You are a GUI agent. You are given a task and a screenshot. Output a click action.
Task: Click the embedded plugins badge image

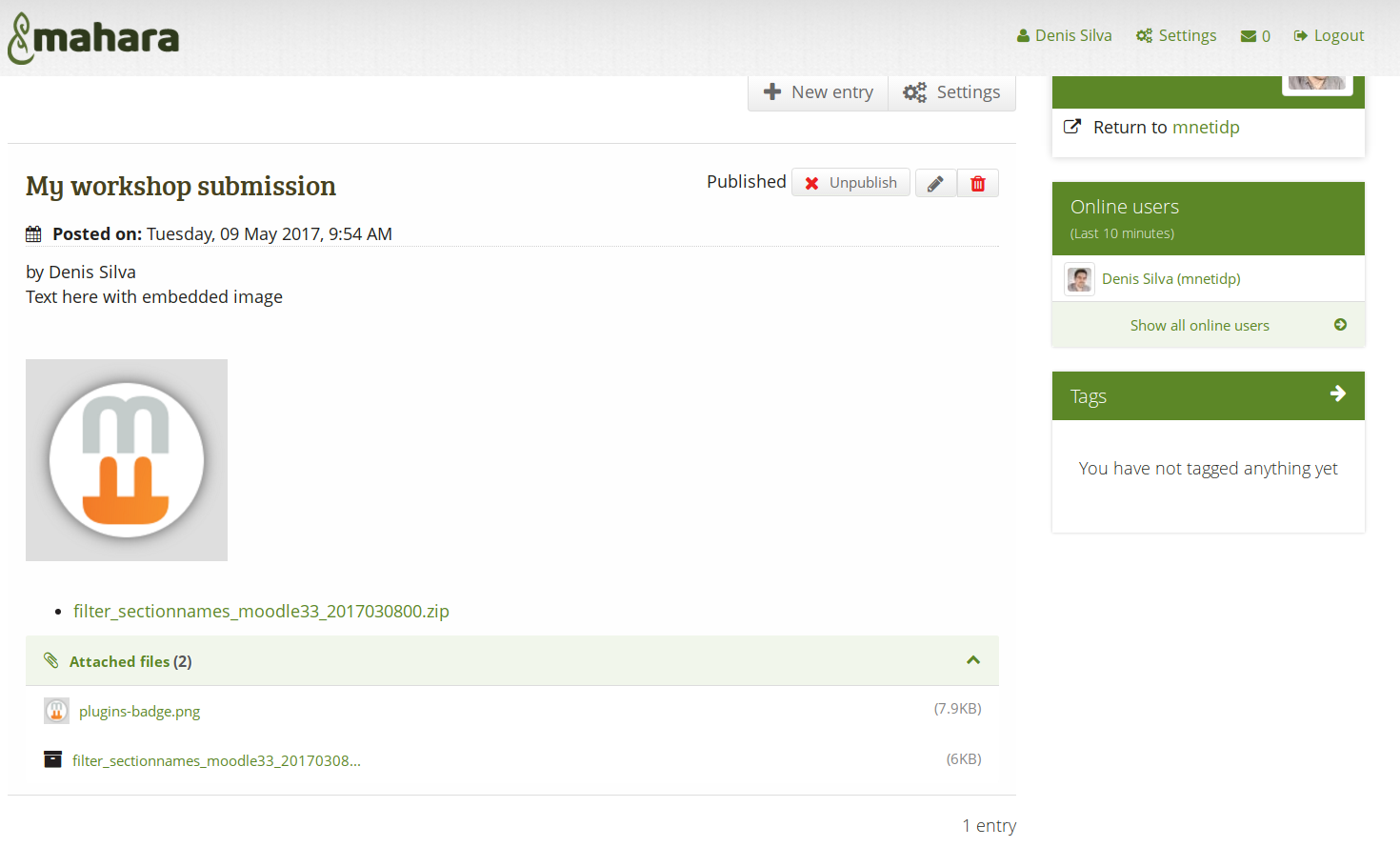tap(127, 460)
